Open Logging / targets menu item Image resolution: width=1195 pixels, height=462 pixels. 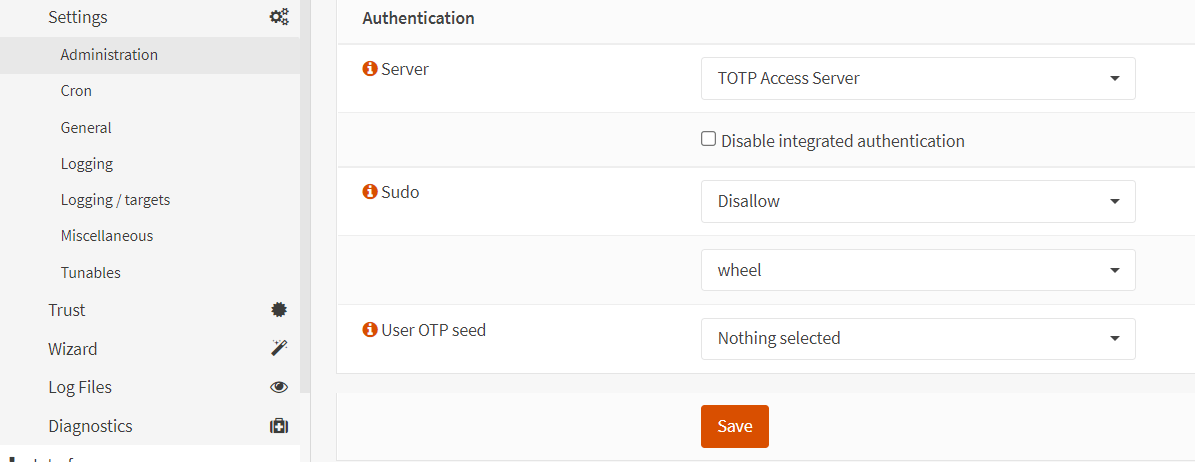point(115,200)
